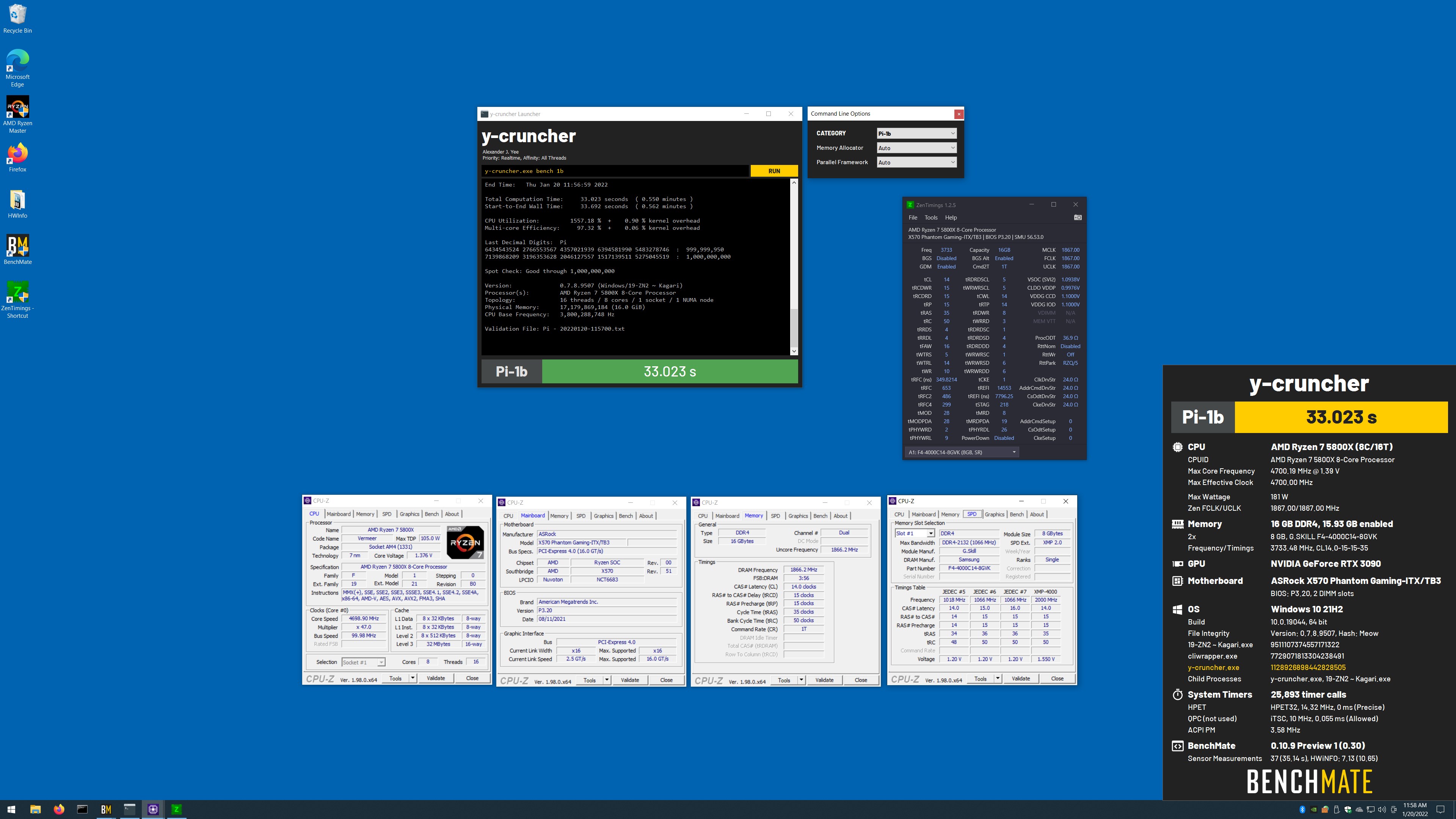
Task: Open the notification center icon
Action: tap(1440, 810)
